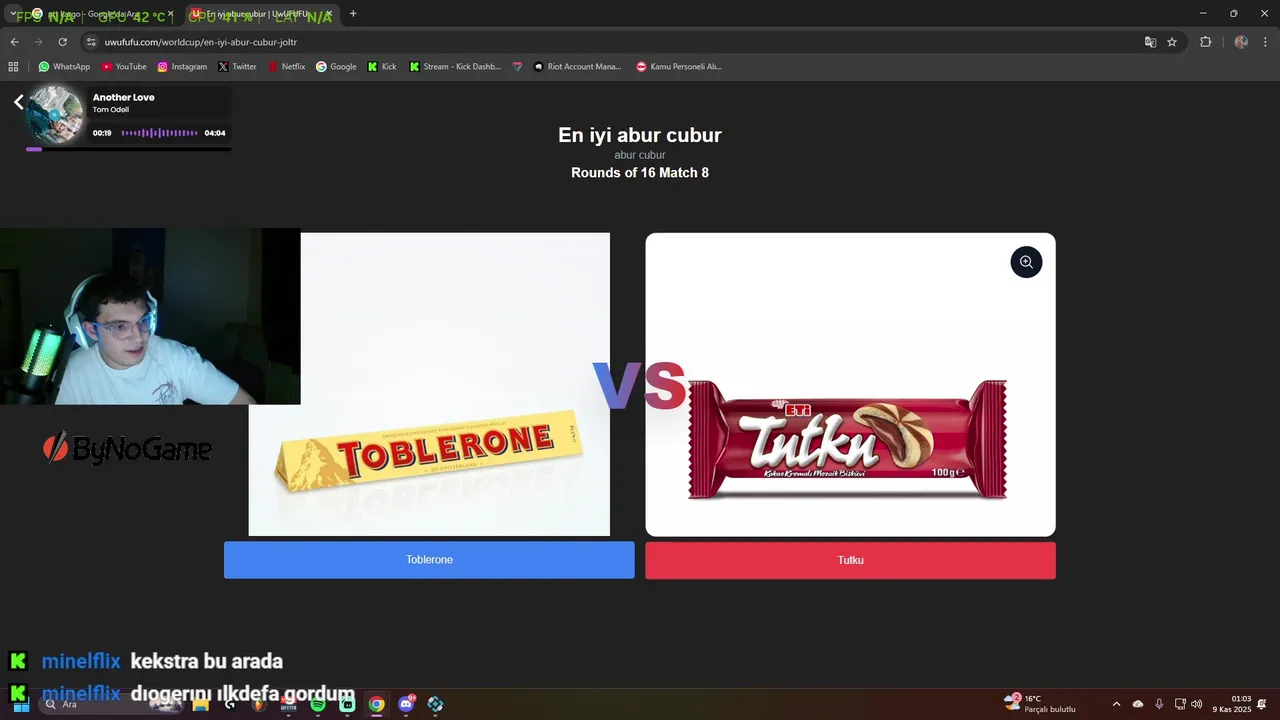Open the Riot Account Management bookmark

click(x=577, y=67)
